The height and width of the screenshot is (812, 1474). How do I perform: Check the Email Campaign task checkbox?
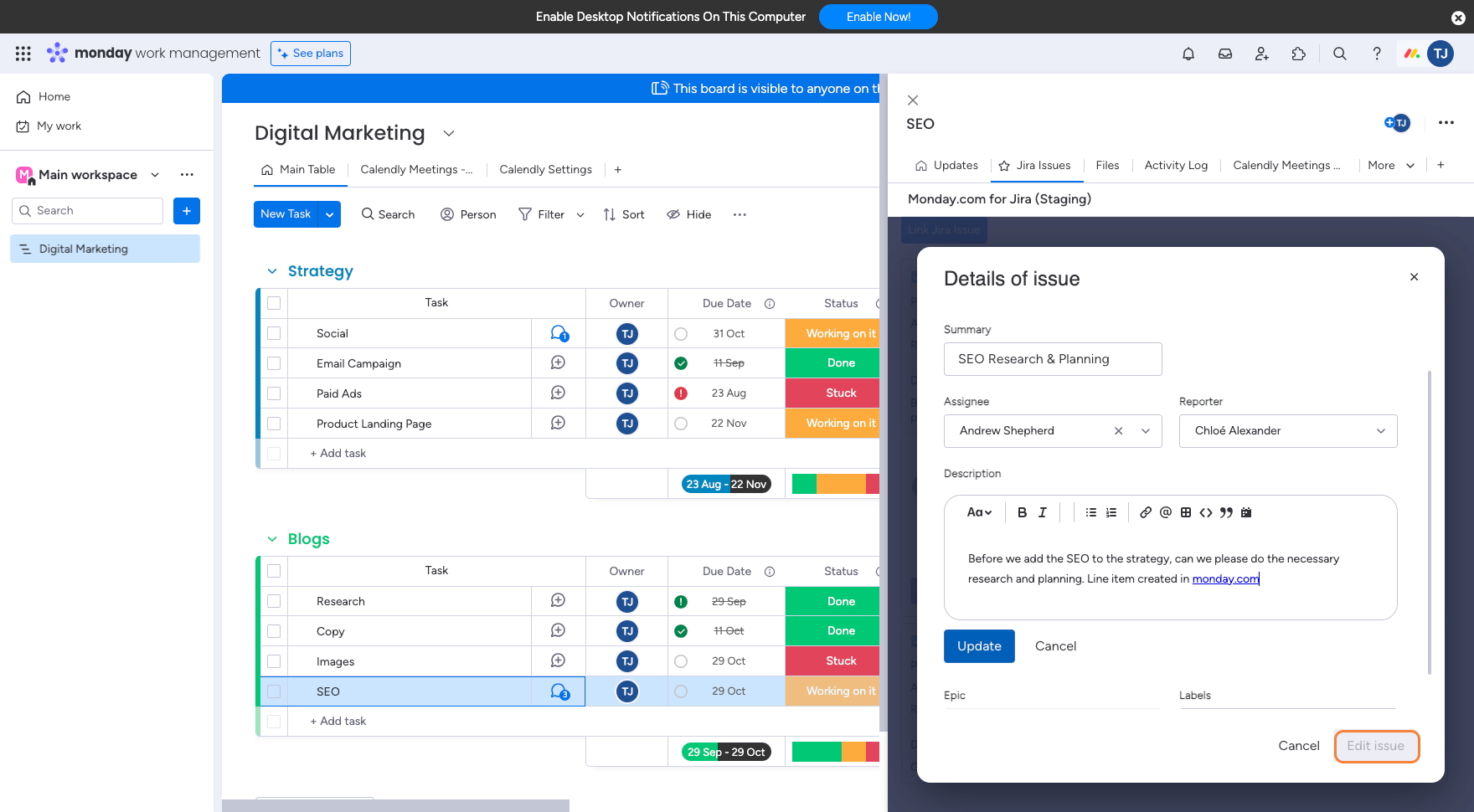pyautogui.click(x=274, y=363)
